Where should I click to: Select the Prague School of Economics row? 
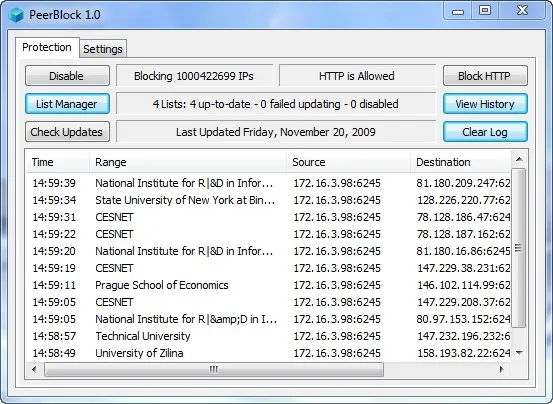[268, 285]
